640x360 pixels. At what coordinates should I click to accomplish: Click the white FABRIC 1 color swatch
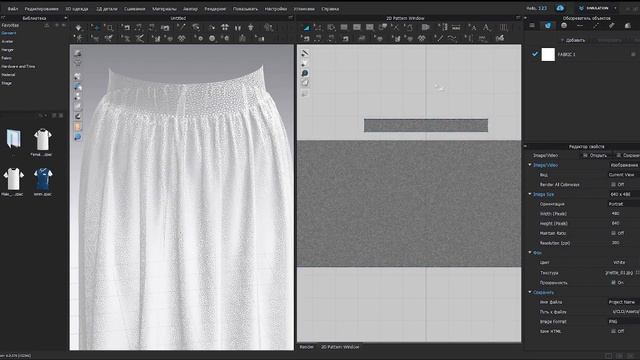point(548,54)
